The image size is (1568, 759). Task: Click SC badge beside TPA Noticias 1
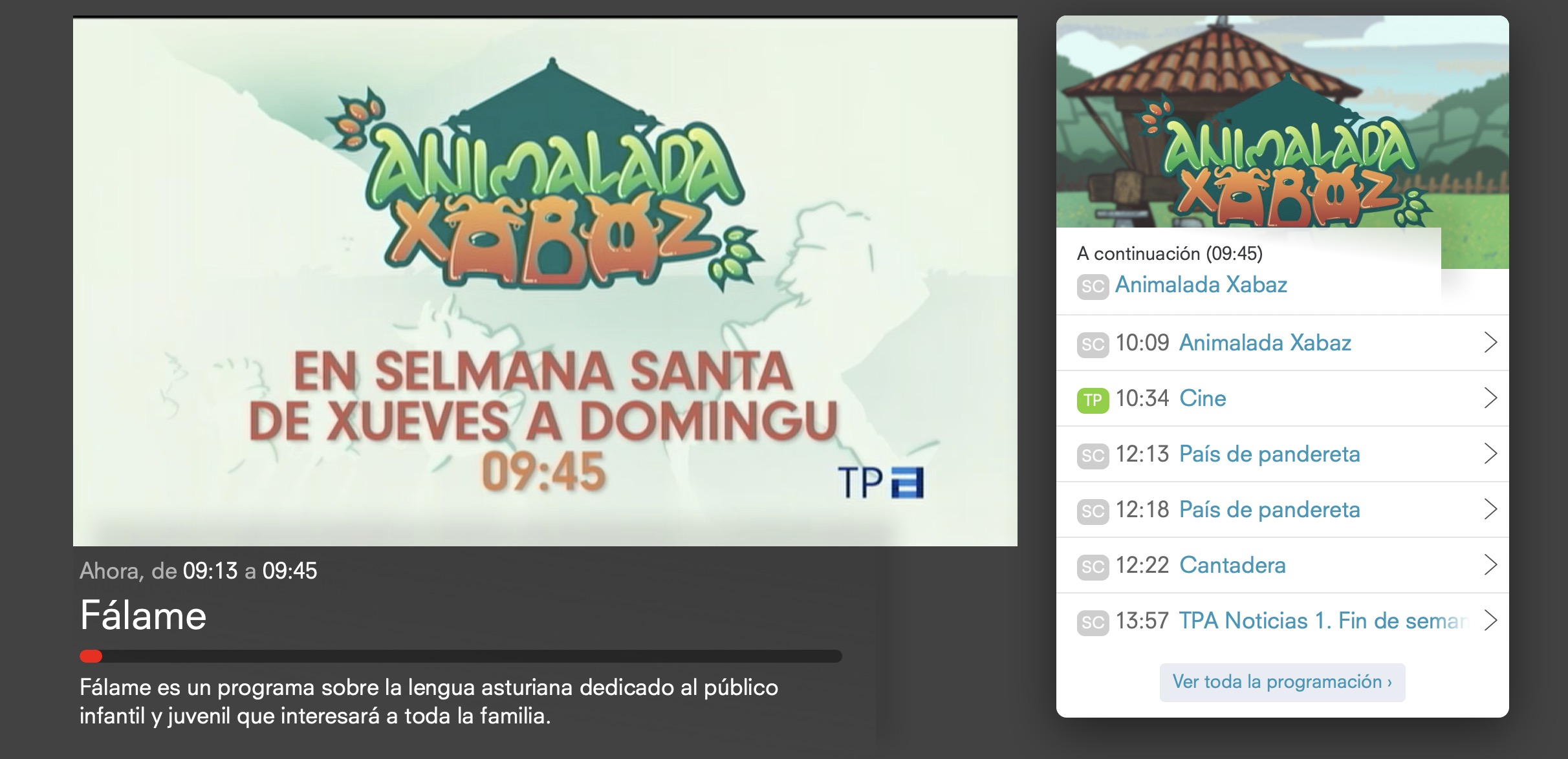pos(1093,622)
